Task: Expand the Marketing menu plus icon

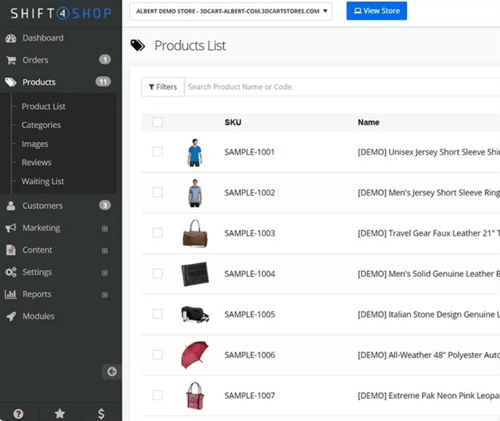Action: point(105,229)
